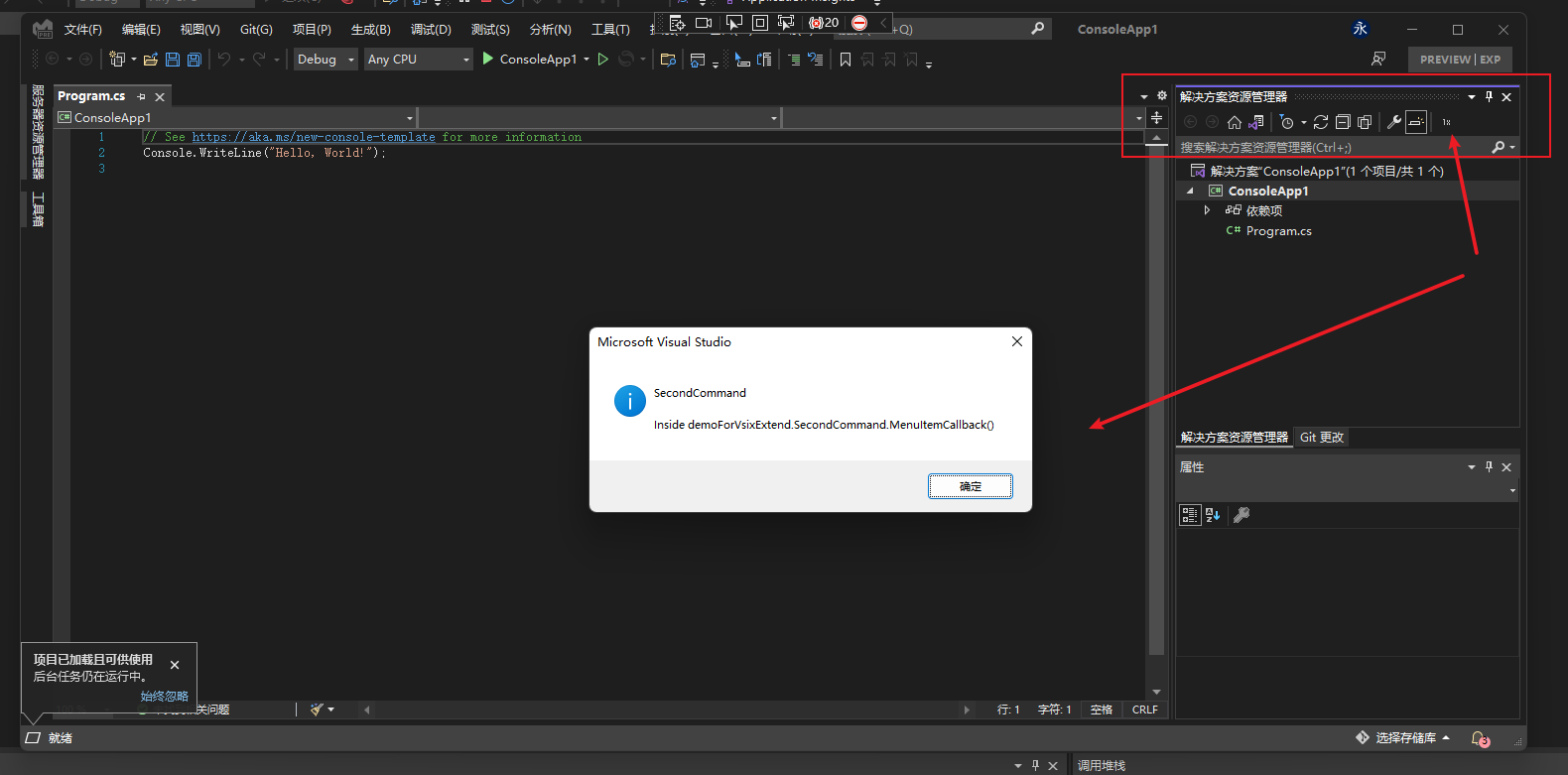Click the aka.ms new-console-template link in code
This screenshot has width=1568, height=775.
(x=314, y=137)
